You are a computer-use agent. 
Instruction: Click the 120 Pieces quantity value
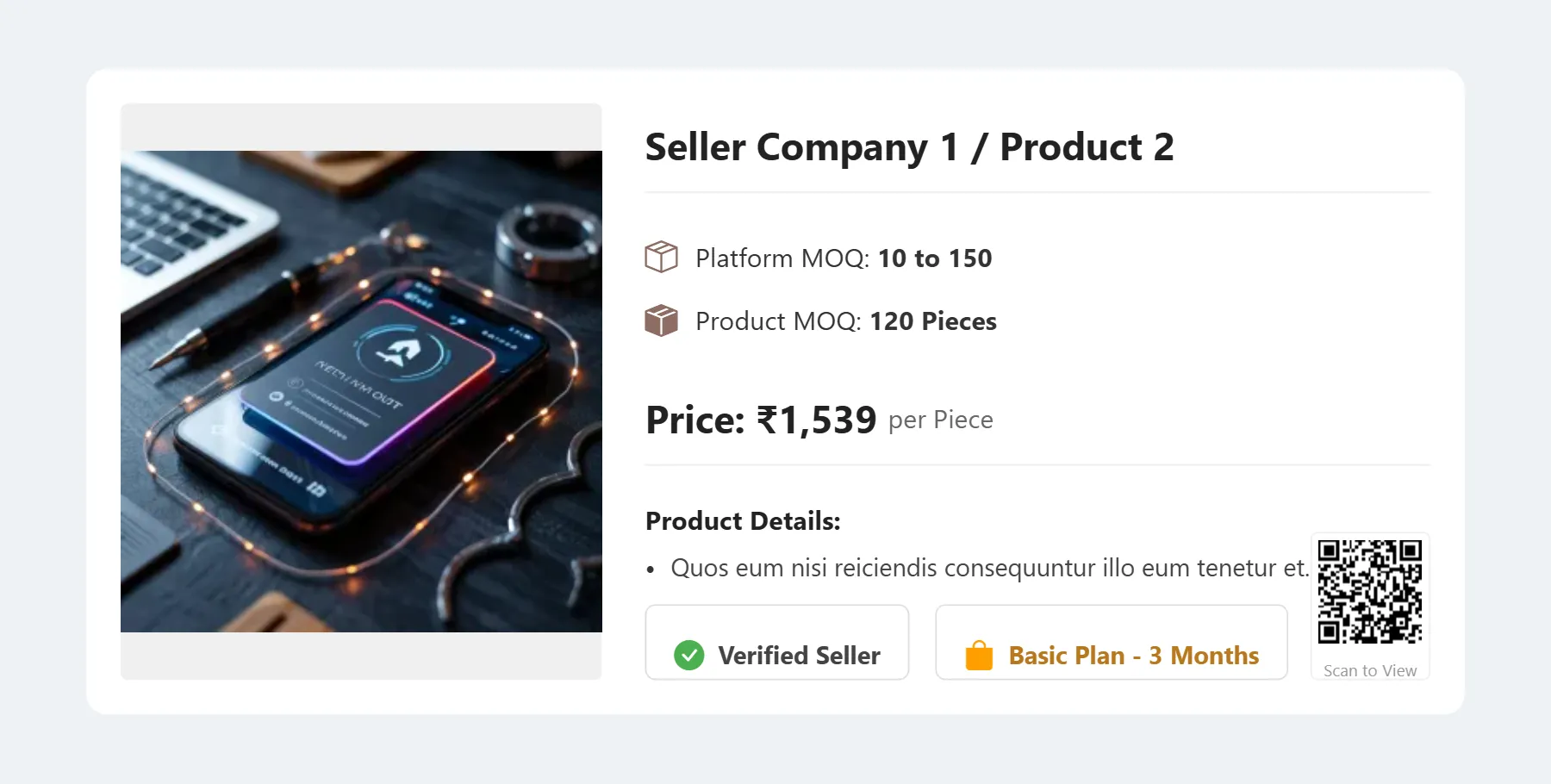[933, 321]
